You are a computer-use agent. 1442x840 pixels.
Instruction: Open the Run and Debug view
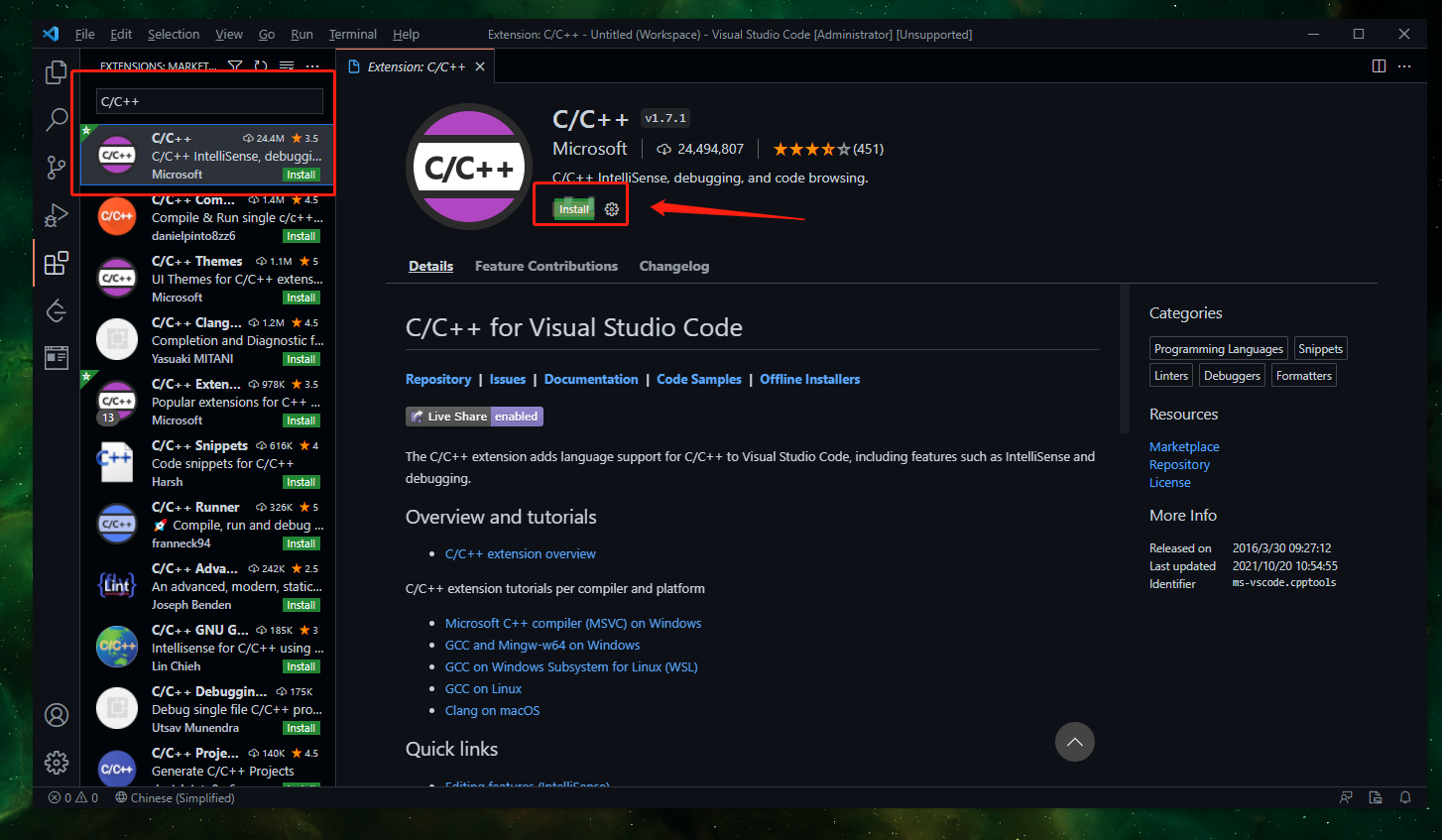coord(57,215)
